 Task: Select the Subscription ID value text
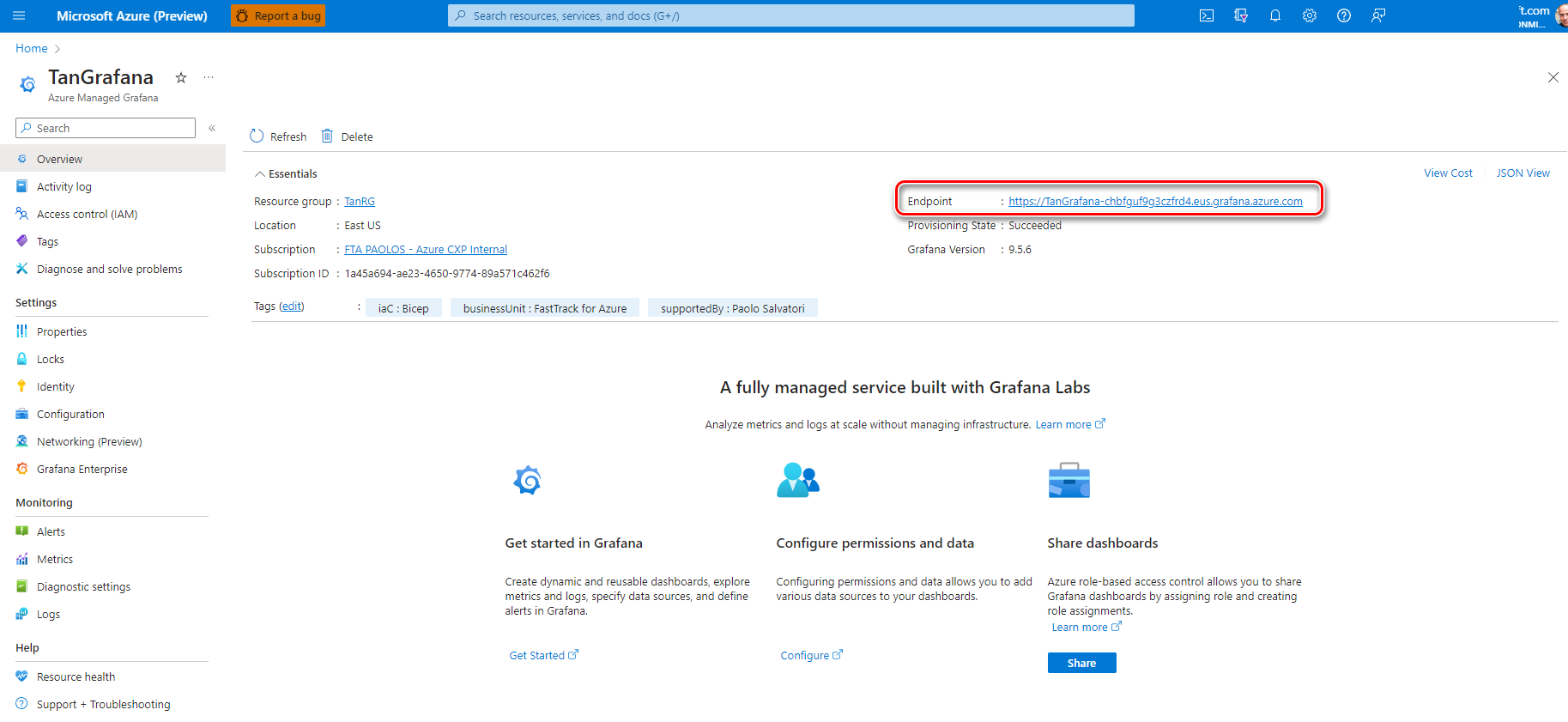[x=447, y=273]
